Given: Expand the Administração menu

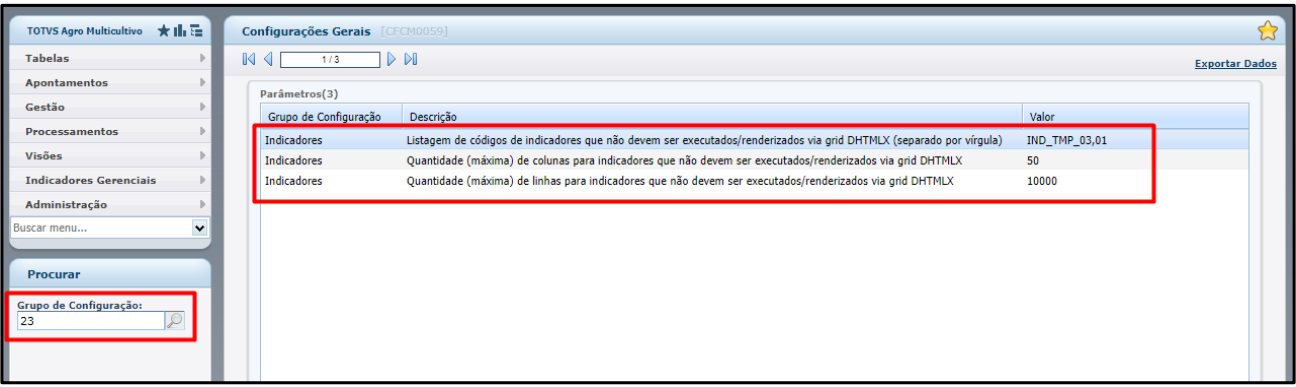Looking at the screenshot, I should tap(109, 204).
